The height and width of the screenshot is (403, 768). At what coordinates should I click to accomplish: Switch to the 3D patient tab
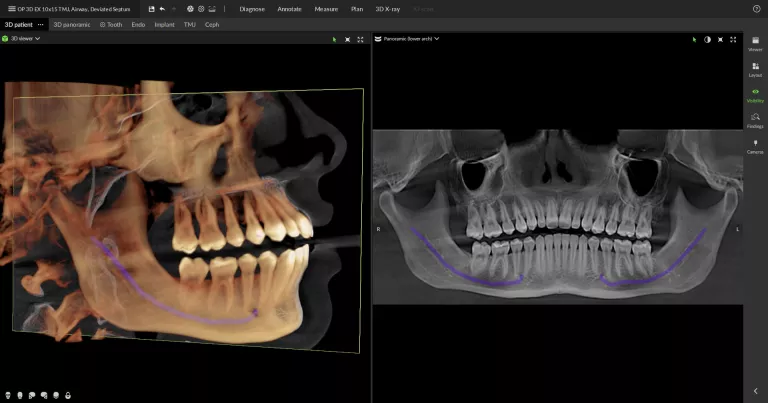(x=19, y=24)
